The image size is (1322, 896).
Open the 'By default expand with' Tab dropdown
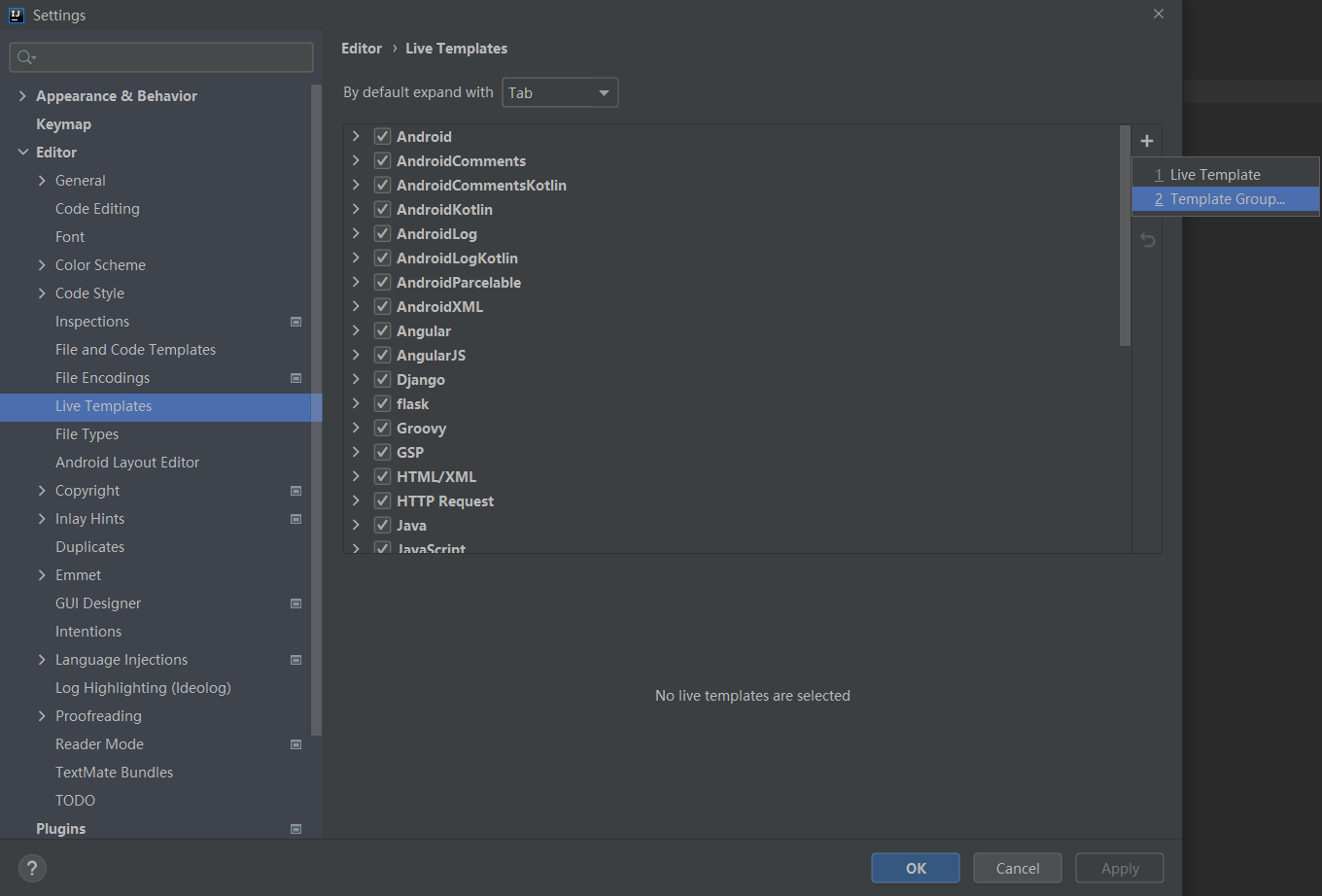[x=560, y=93]
